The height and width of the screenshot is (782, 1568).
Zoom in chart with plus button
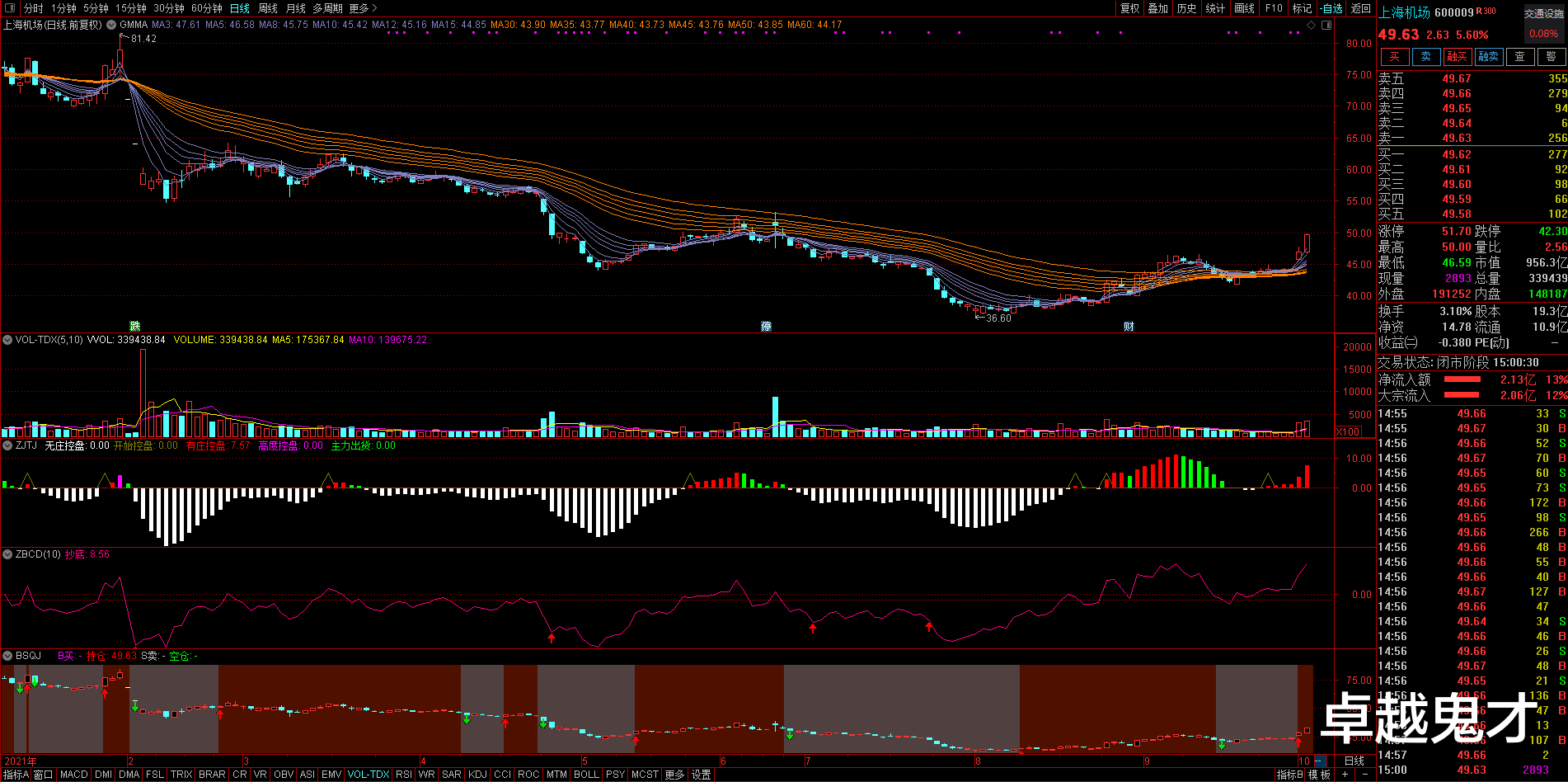[1345, 775]
